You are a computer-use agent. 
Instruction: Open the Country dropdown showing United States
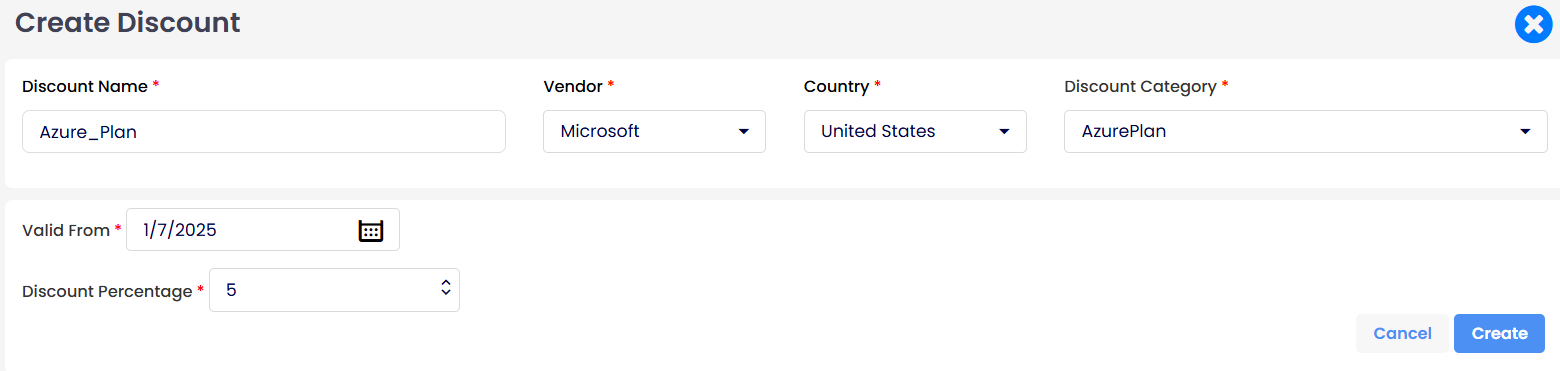tap(915, 131)
